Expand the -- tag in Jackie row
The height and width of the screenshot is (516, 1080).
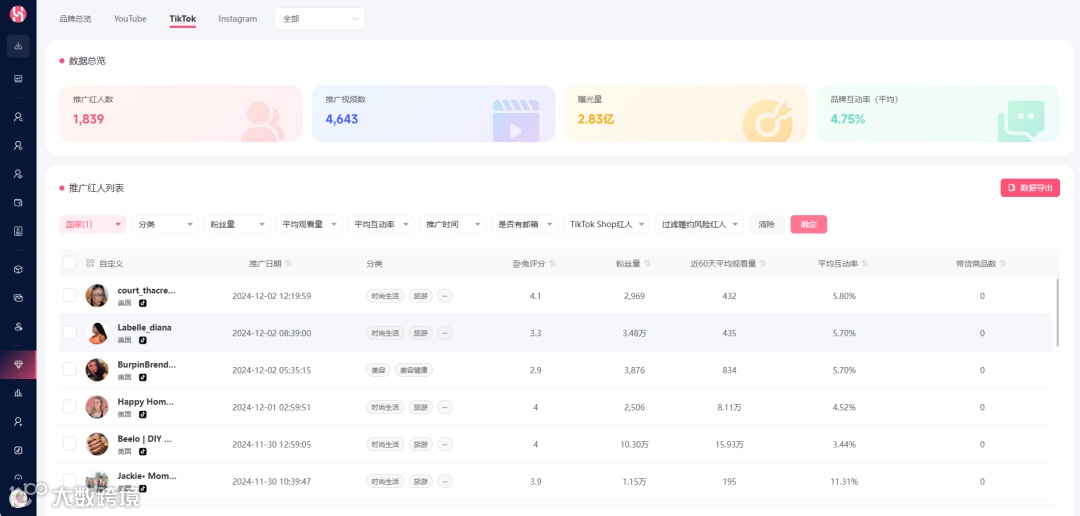[x=445, y=482]
